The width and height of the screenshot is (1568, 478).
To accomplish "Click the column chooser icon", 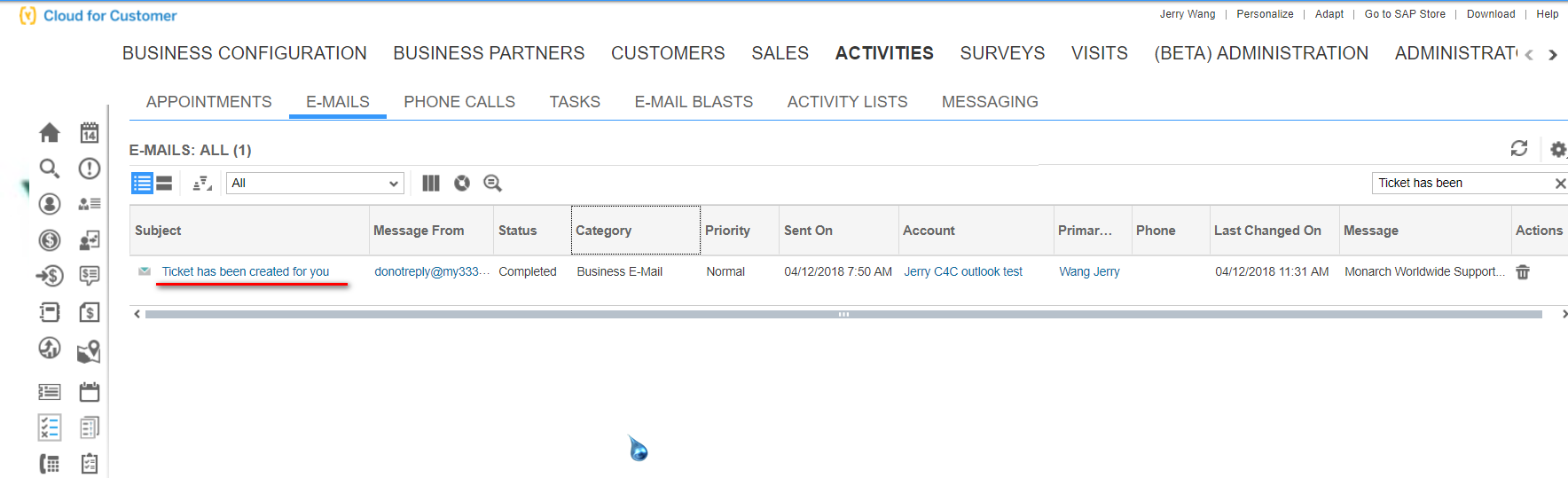I will point(431,184).
